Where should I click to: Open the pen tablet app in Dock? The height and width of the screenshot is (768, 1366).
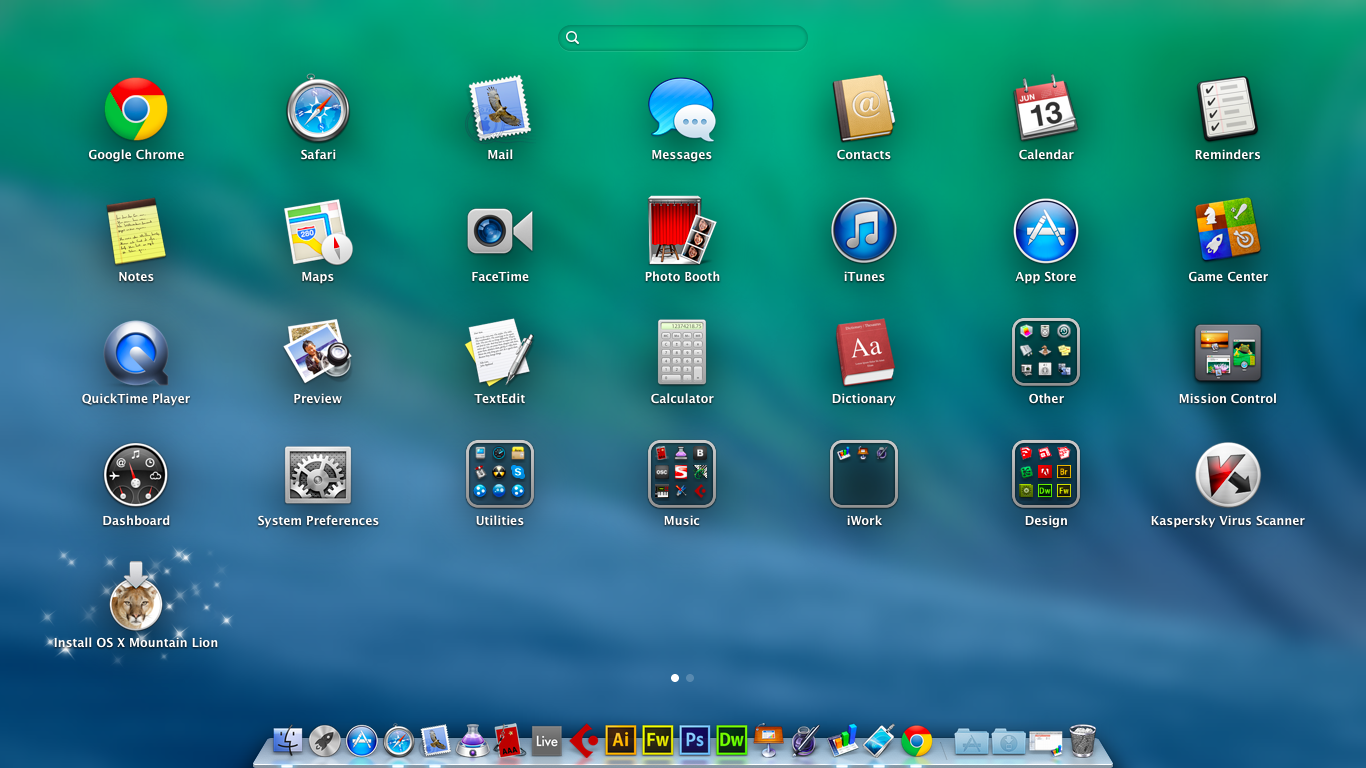point(879,740)
